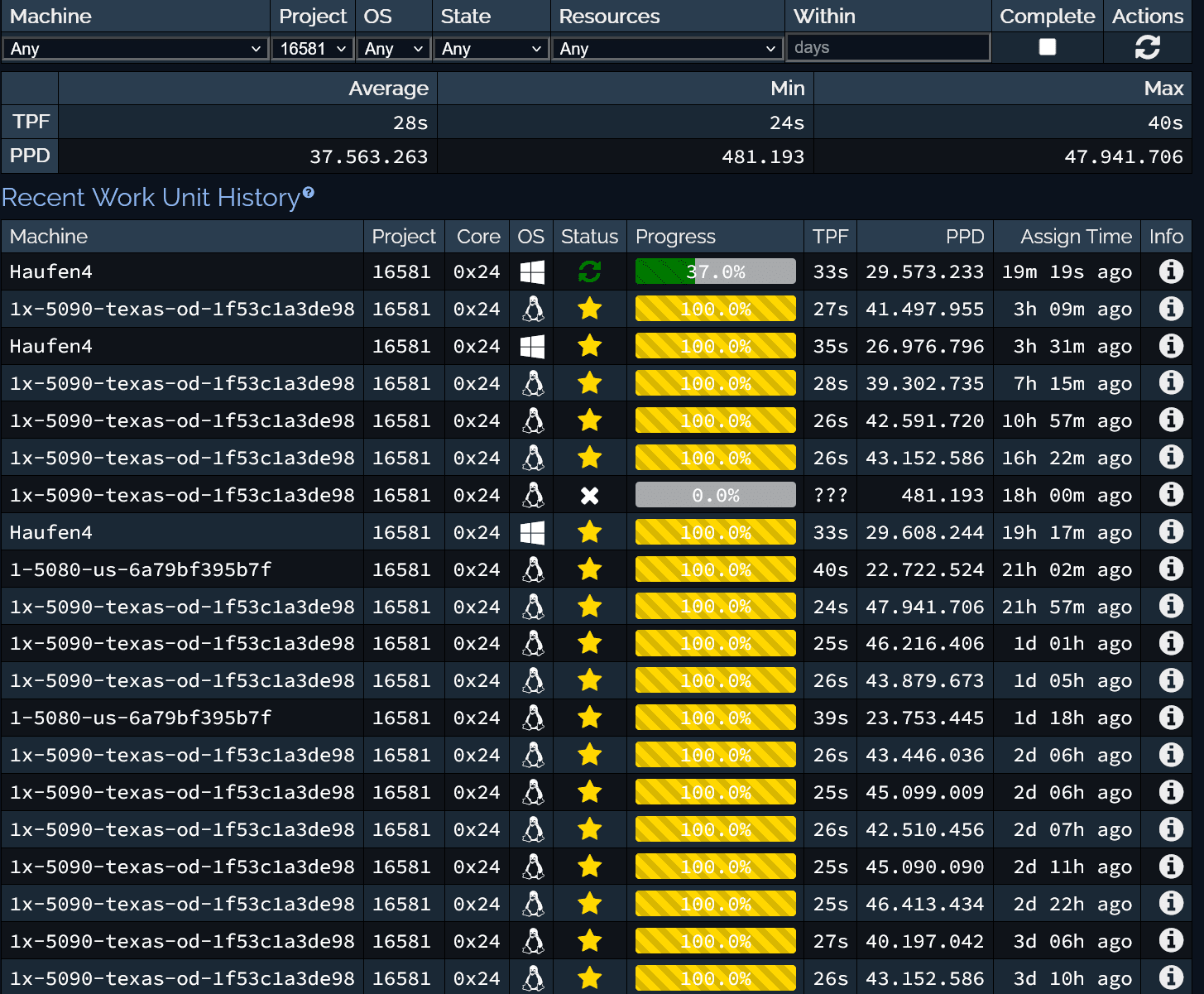Click the PPD column header
The height and width of the screenshot is (994, 1204).
click(x=965, y=236)
